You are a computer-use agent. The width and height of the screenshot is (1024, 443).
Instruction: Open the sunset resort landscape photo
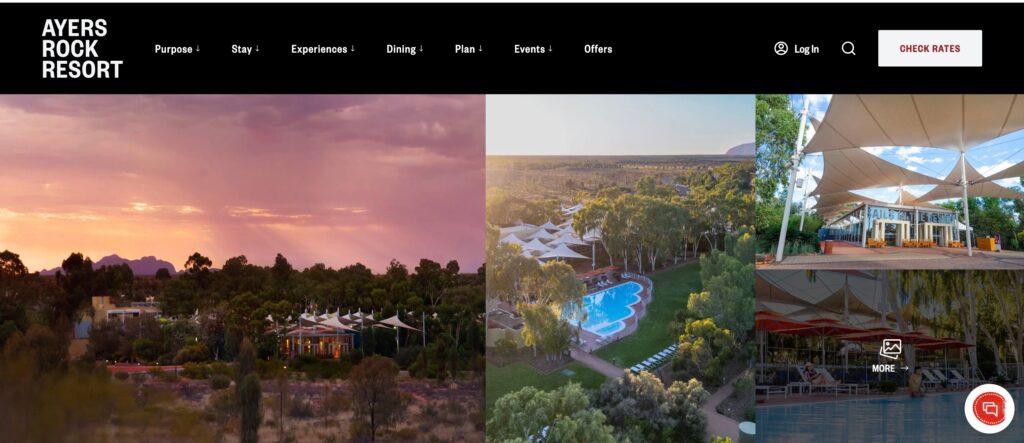coord(242,269)
